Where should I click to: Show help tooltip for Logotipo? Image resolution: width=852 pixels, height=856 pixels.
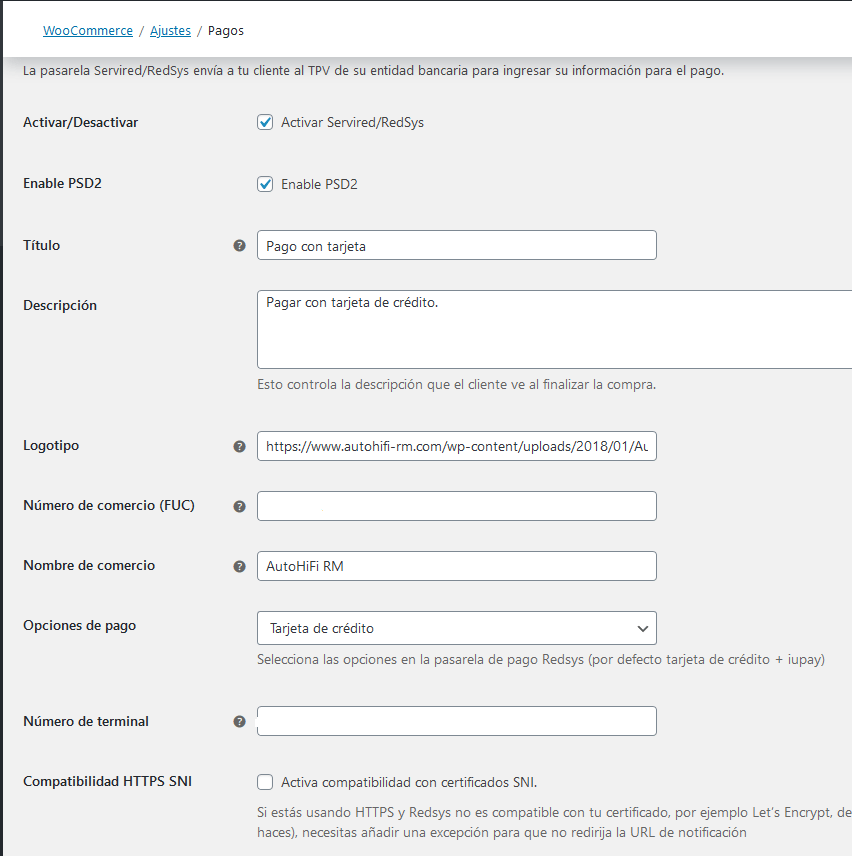240,447
